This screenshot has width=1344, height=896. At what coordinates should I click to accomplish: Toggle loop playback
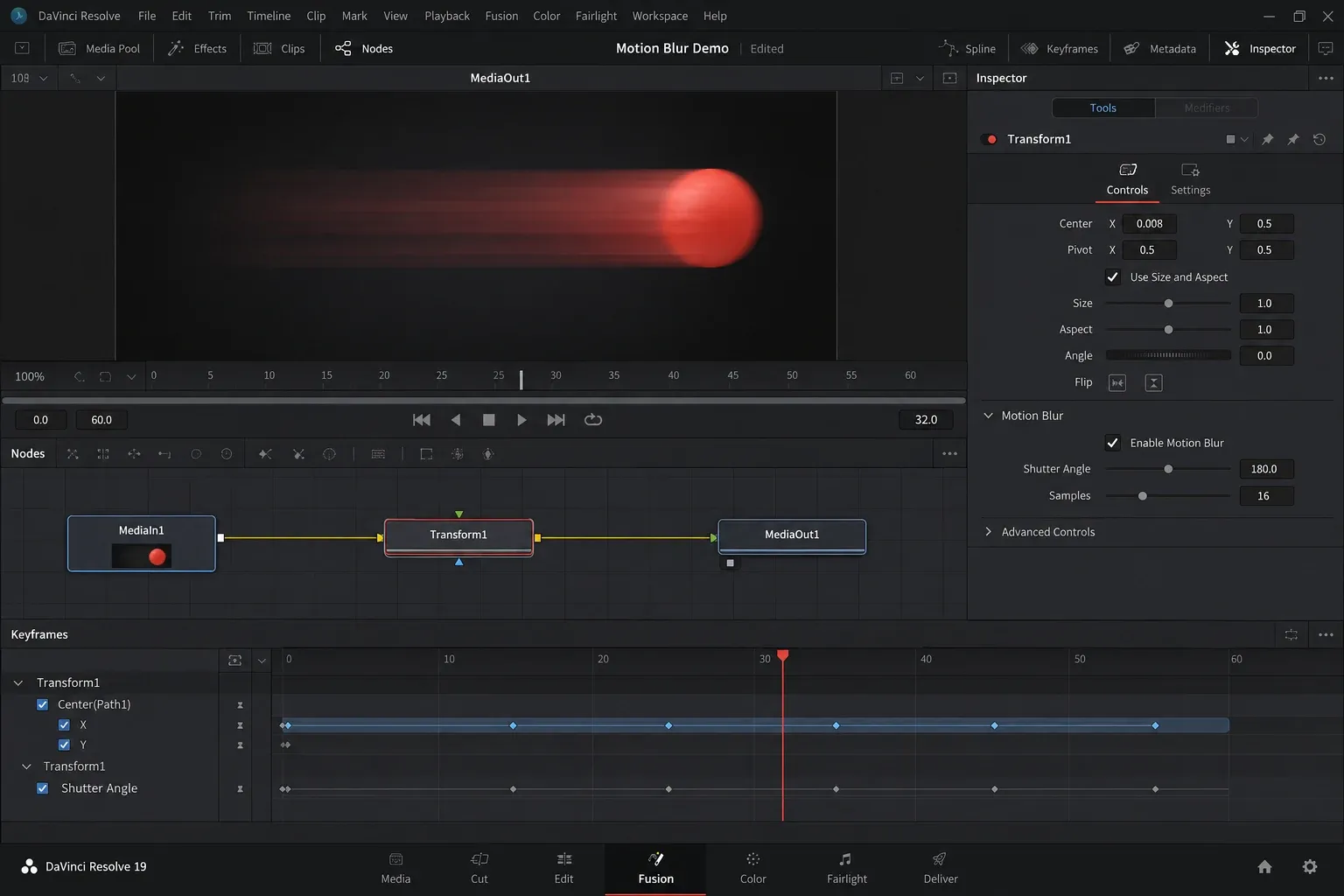tap(593, 420)
